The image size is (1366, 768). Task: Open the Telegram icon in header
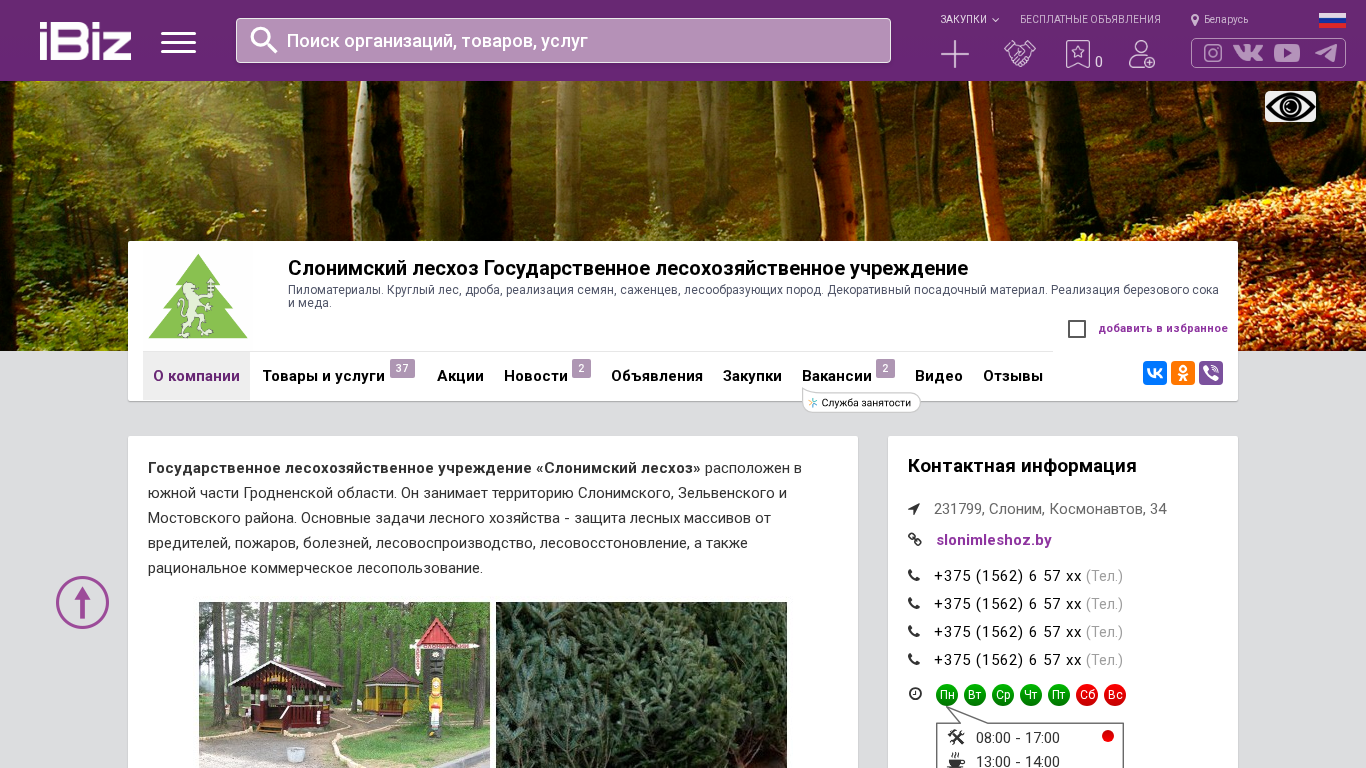click(x=1326, y=53)
